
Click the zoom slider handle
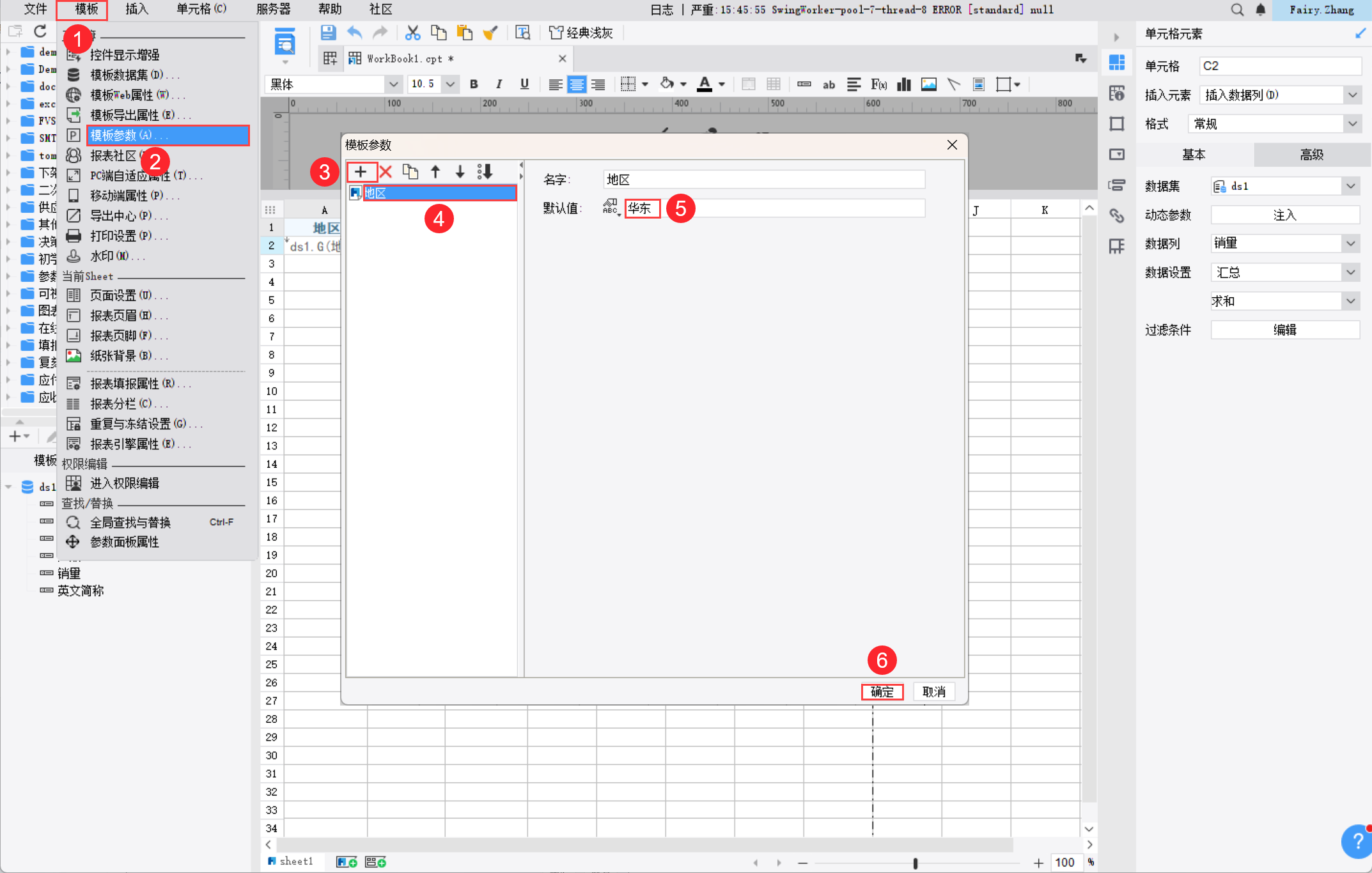[x=916, y=863]
